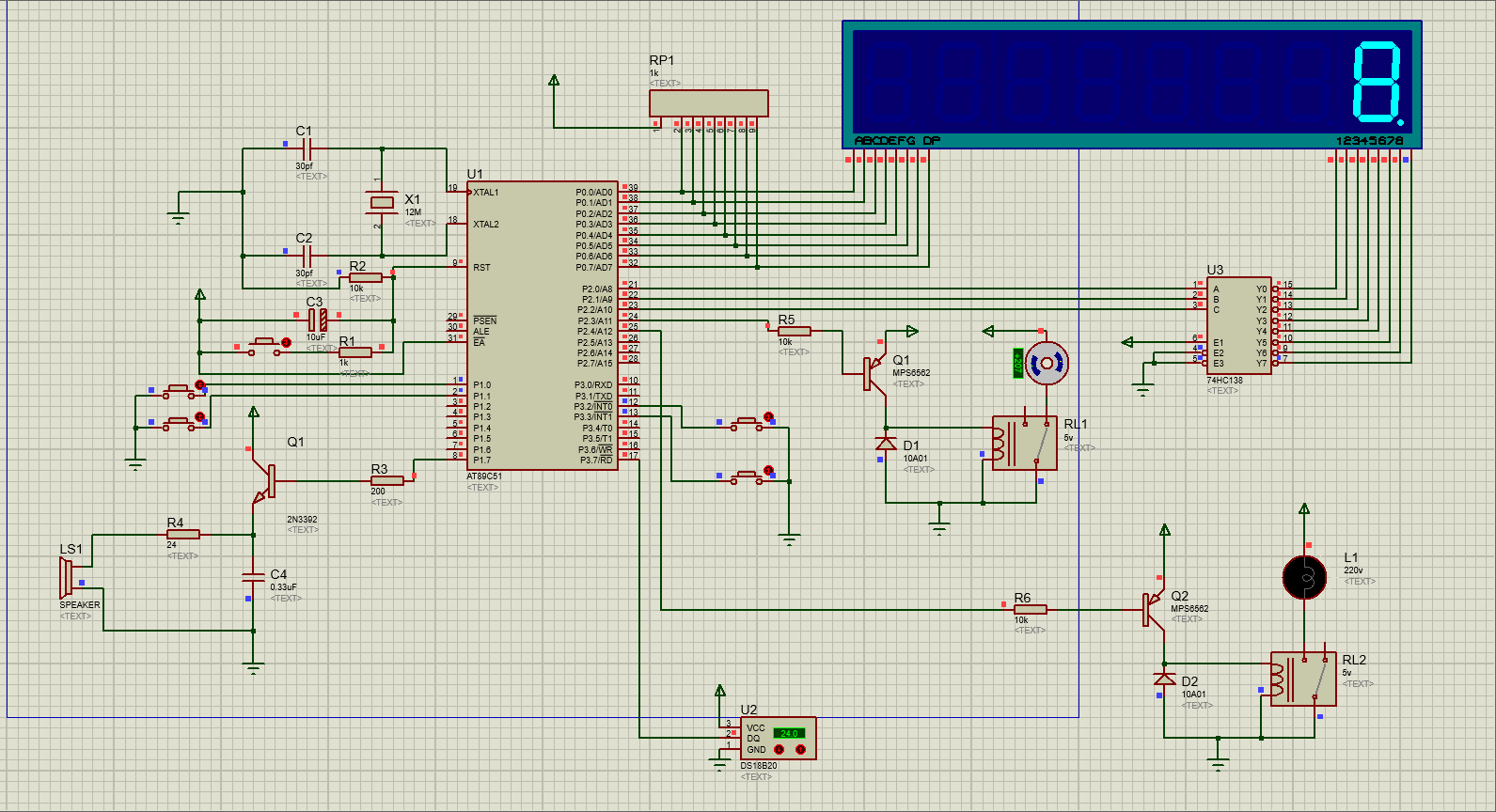Click the "220v" lamp value label
Screen dimensions: 1496x812
[1353, 570]
